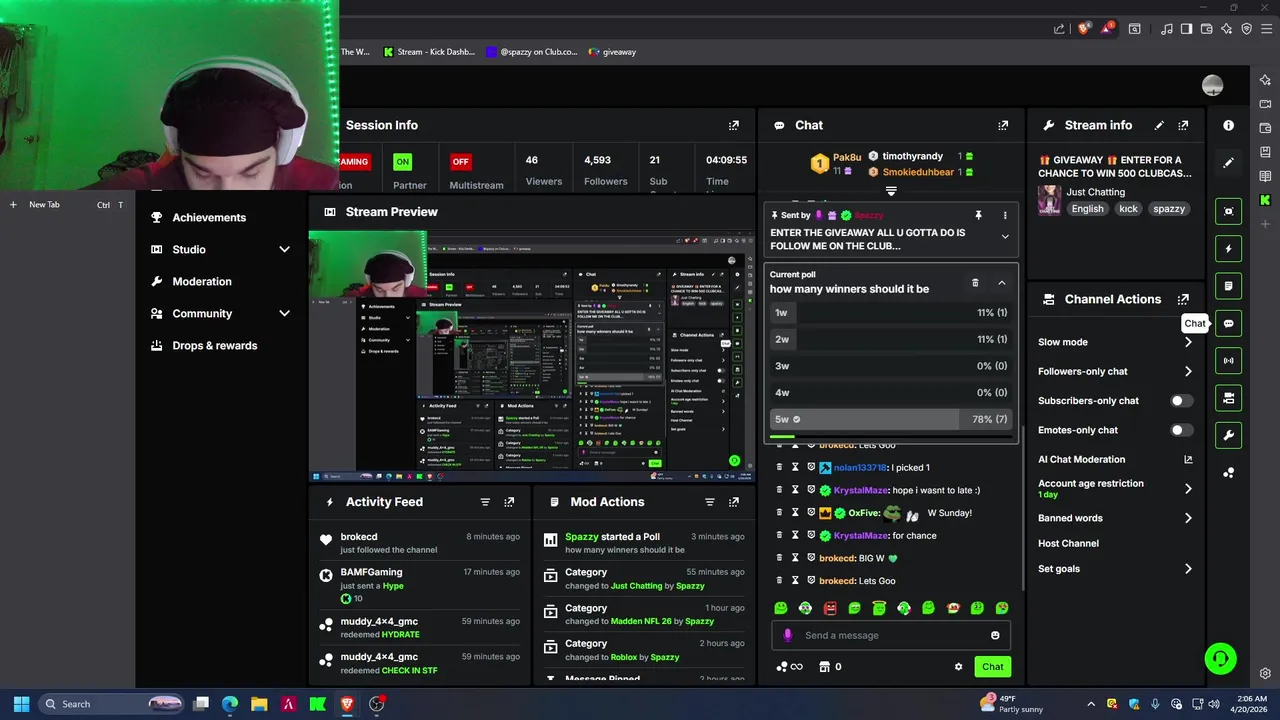The width and height of the screenshot is (1280, 720).
Task: Open chat settings gear beside Chat button
Action: pos(958,667)
